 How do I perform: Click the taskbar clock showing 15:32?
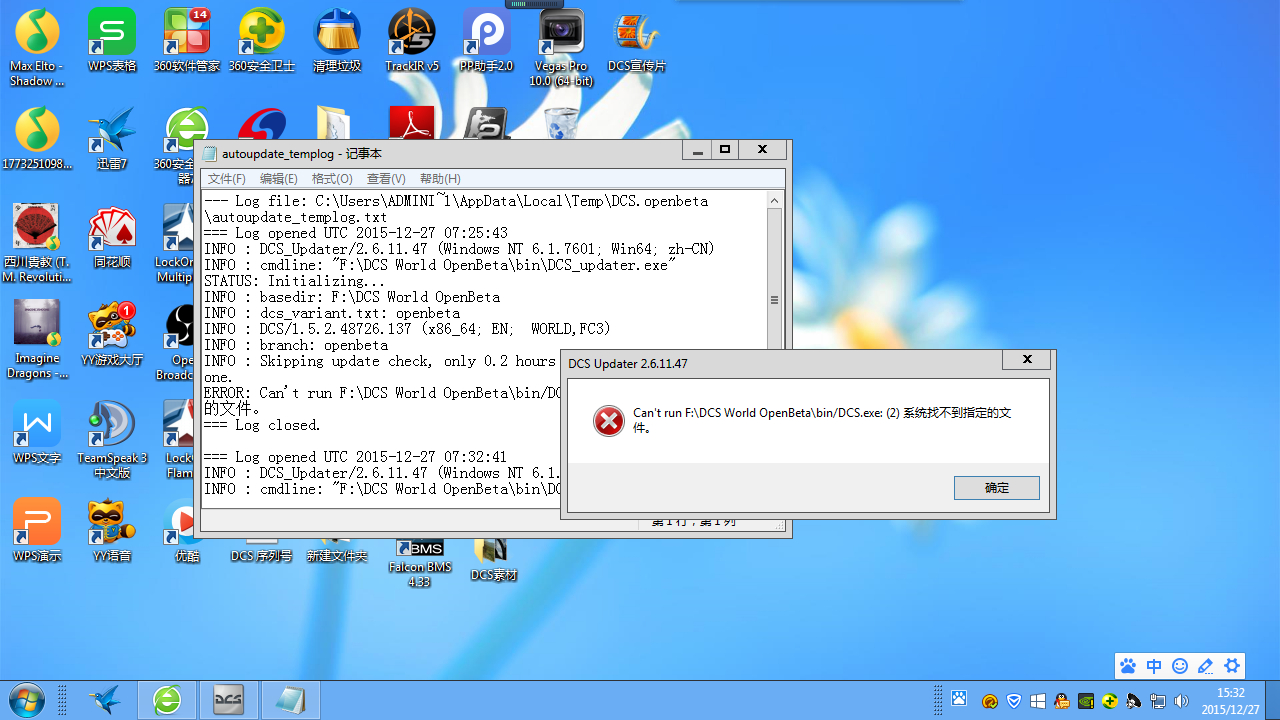pyautogui.click(x=1230, y=700)
